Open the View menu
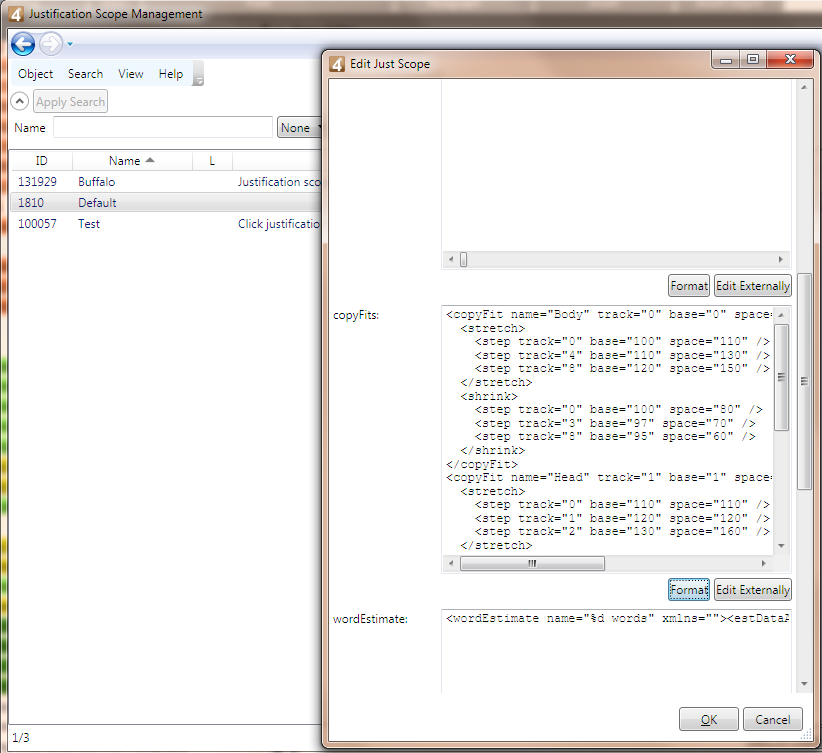 click(131, 74)
